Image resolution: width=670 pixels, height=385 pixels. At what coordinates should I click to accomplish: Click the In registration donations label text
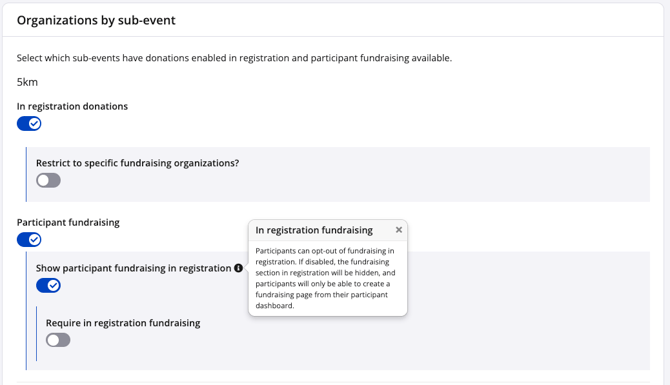(x=72, y=106)
